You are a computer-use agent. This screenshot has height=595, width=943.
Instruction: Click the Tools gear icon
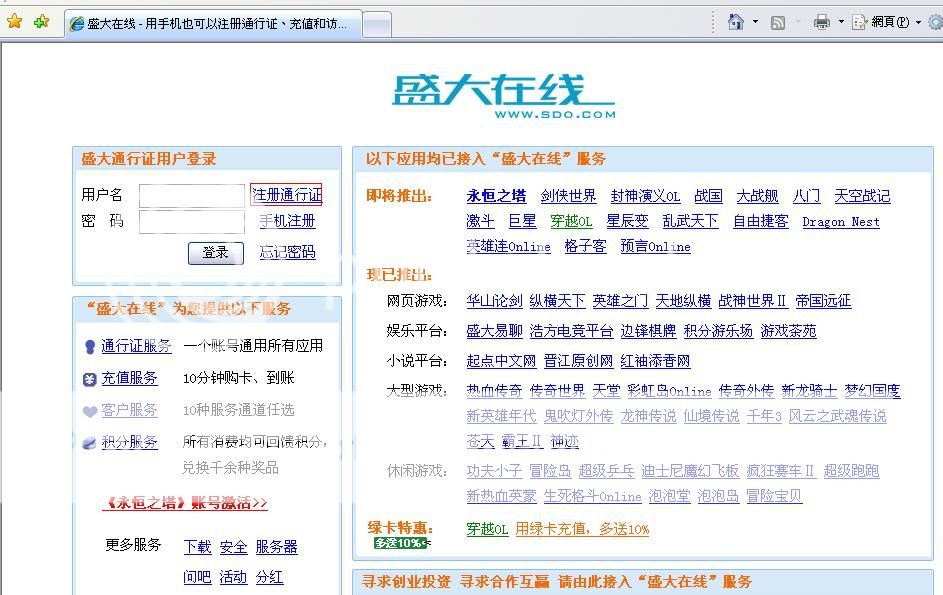click(935, 22)
